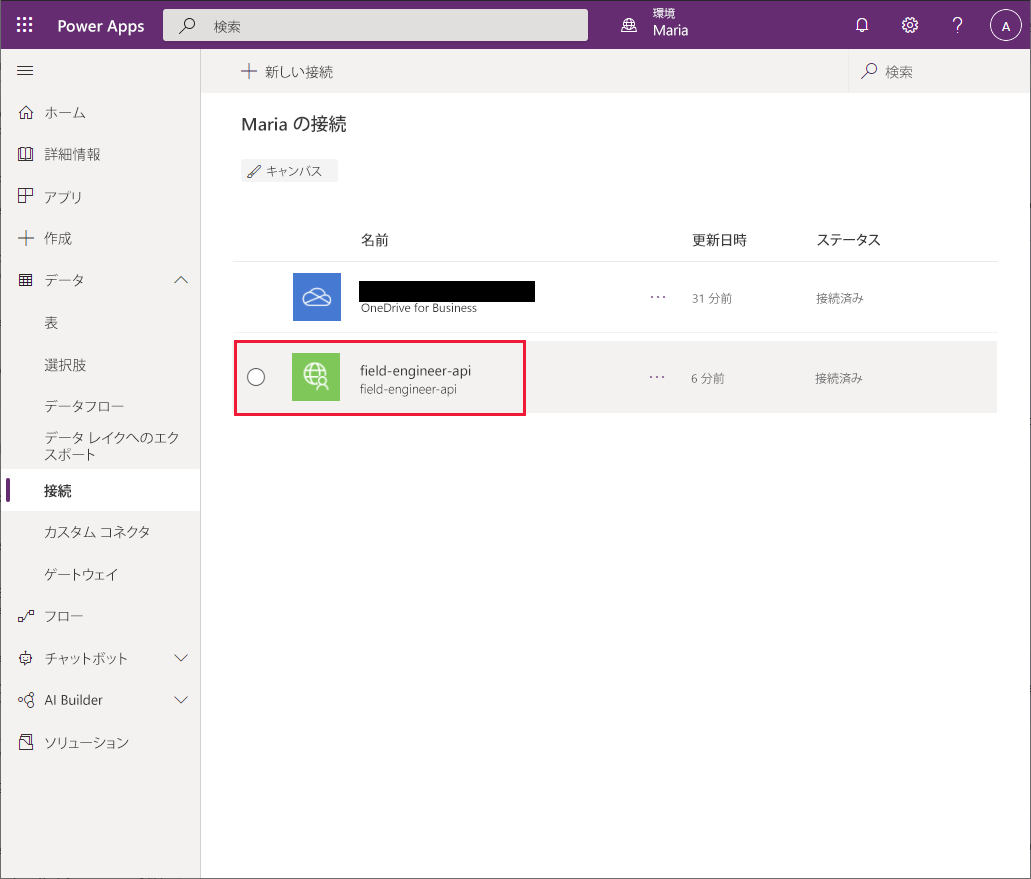
Task: Click the field-engineer-api connector icon
Action: coord(316,377)
